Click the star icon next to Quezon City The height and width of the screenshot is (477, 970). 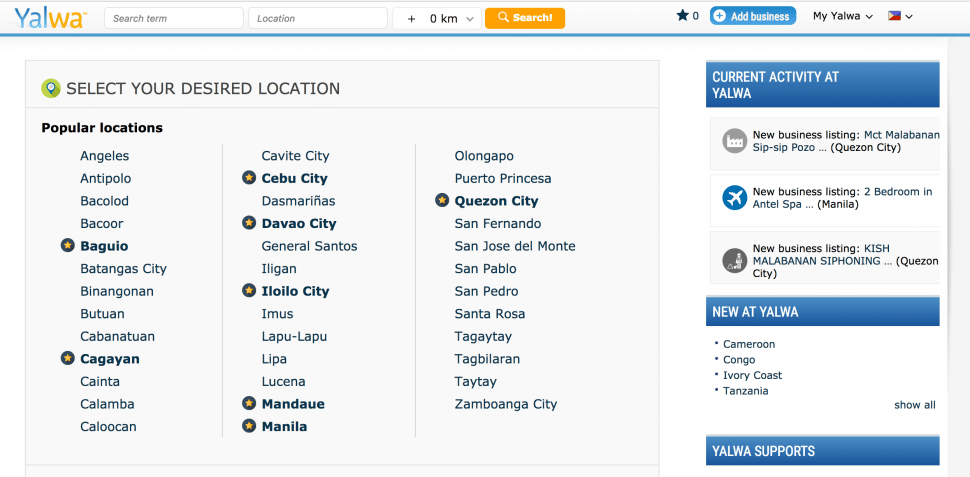click(442, 200)
